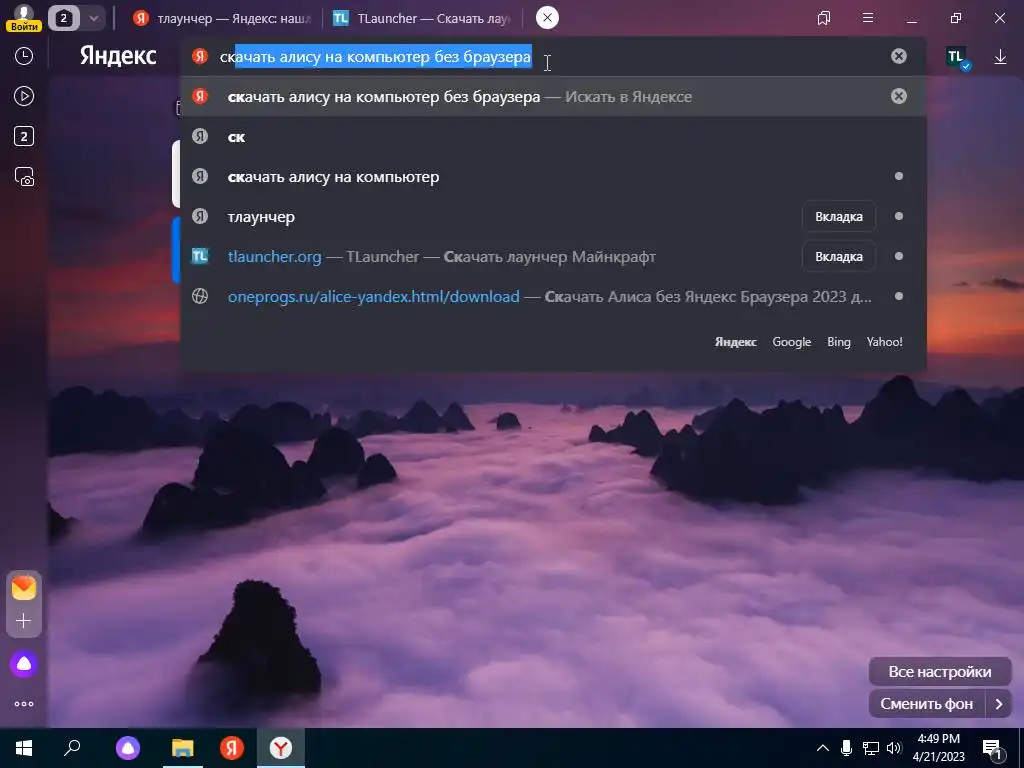
Task: Open red Yandex app in taskbar
Action: [231, 748]
